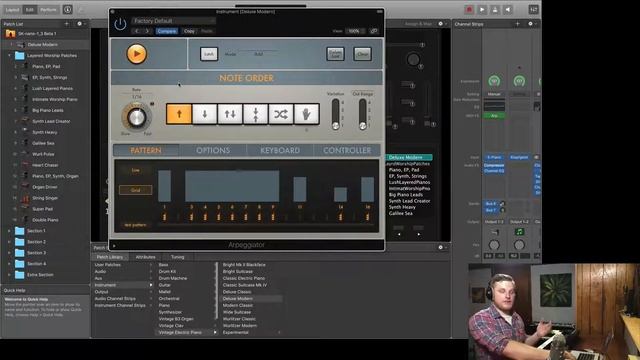640x360 pixels.
Task: Click the green Arp MIDI FX slot
Action: tap(494, 116)
